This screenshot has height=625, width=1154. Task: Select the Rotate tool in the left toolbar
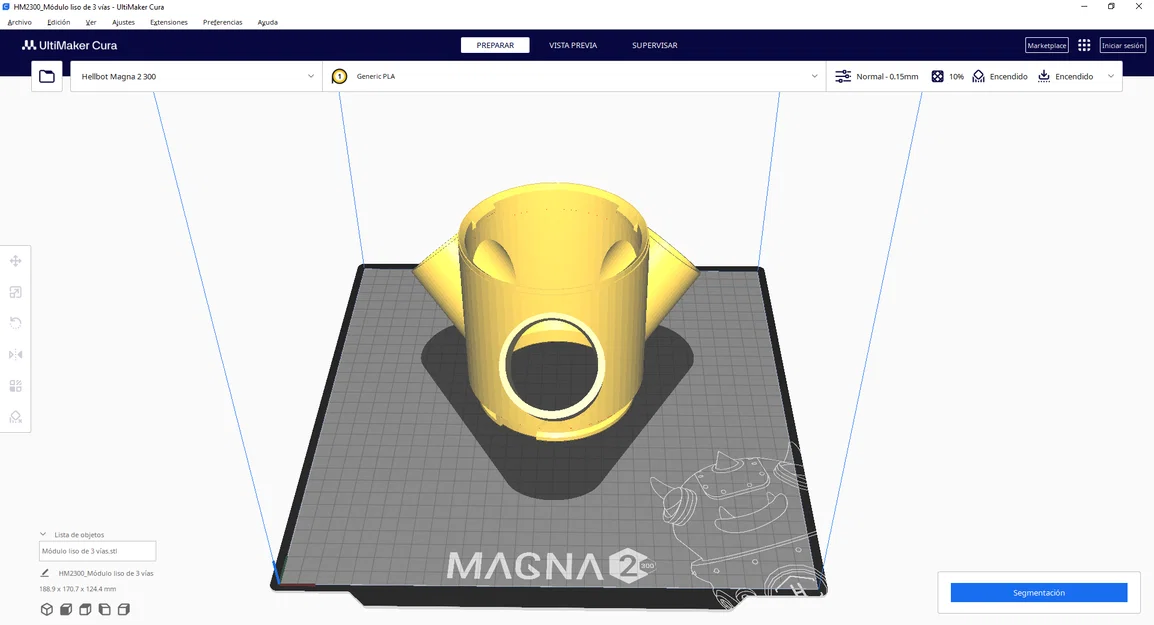15,323
